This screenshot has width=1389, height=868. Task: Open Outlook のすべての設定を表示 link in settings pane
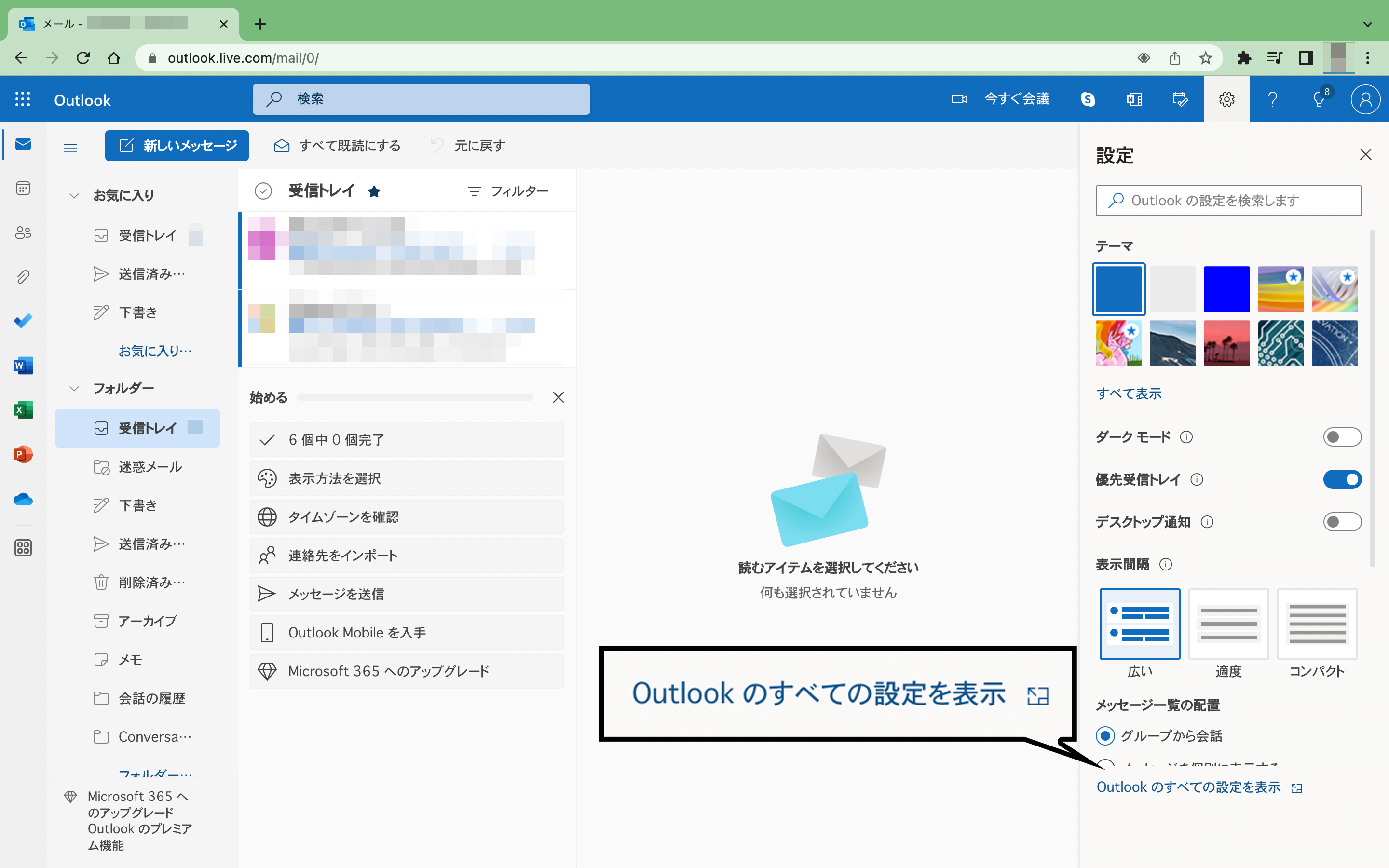tap(1199, 787)
